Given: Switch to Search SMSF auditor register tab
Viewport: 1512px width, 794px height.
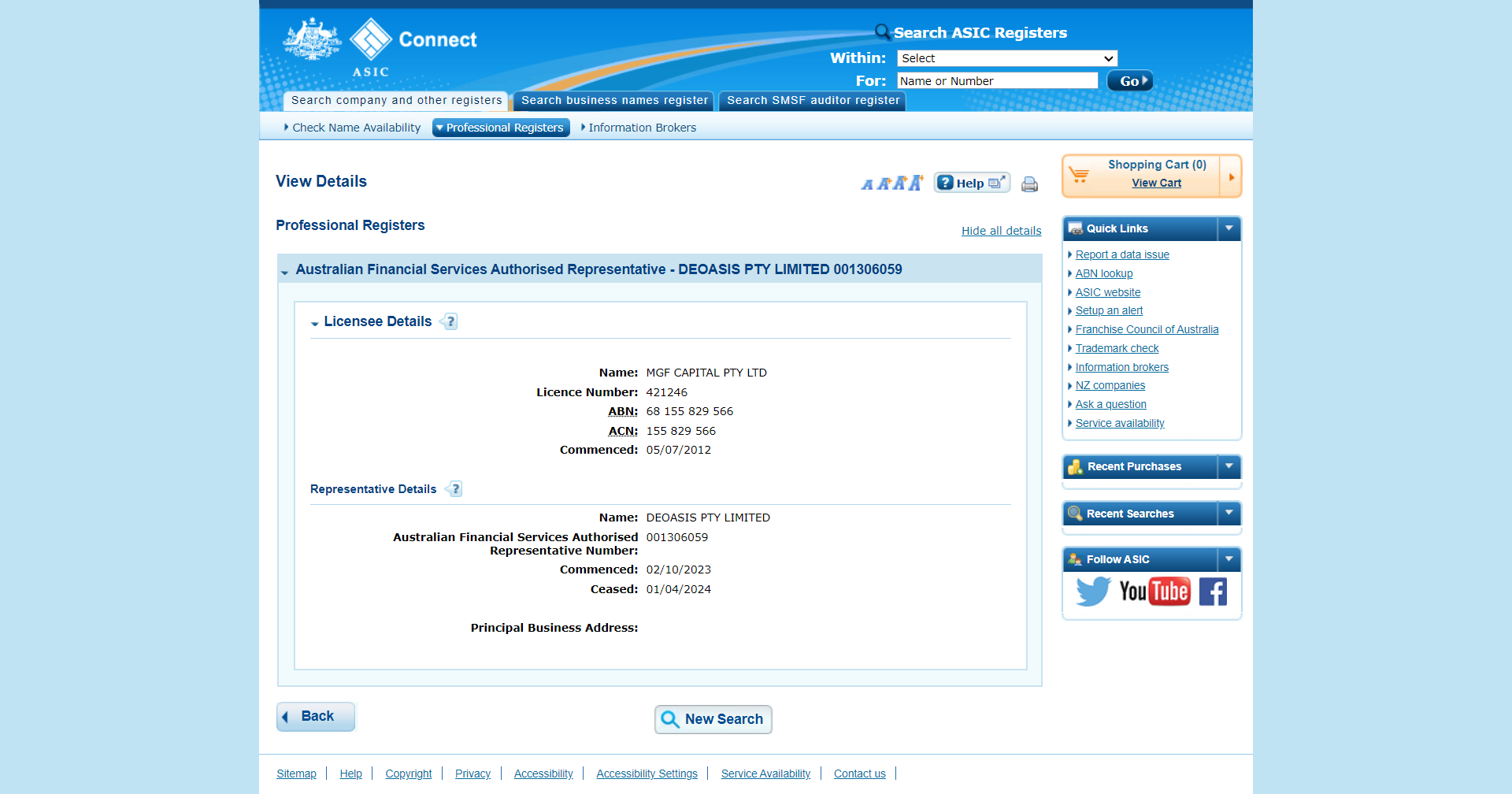Looking at the screenshot, I should [813, 101].
